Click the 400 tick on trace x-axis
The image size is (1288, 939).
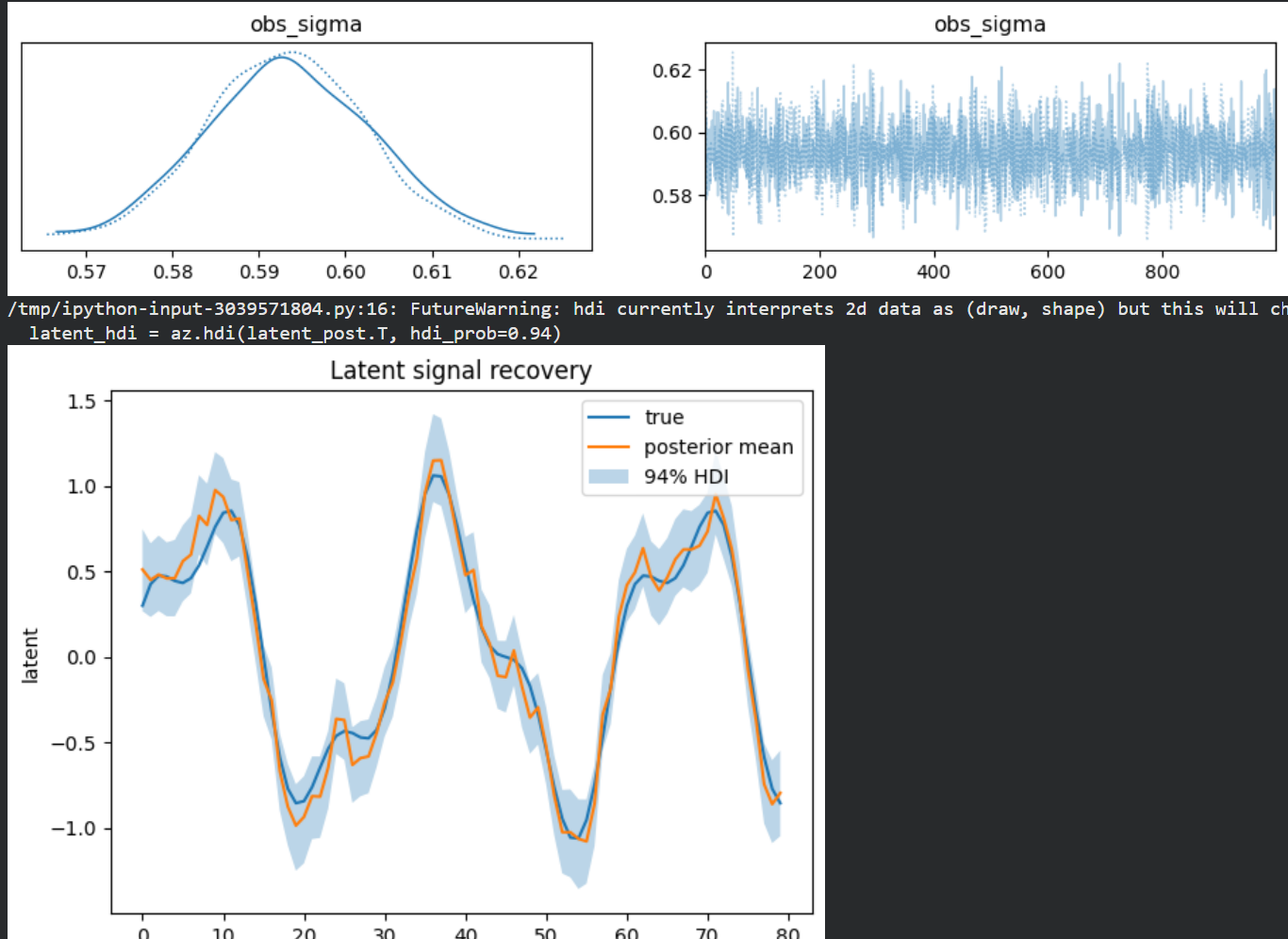[933, 272]
